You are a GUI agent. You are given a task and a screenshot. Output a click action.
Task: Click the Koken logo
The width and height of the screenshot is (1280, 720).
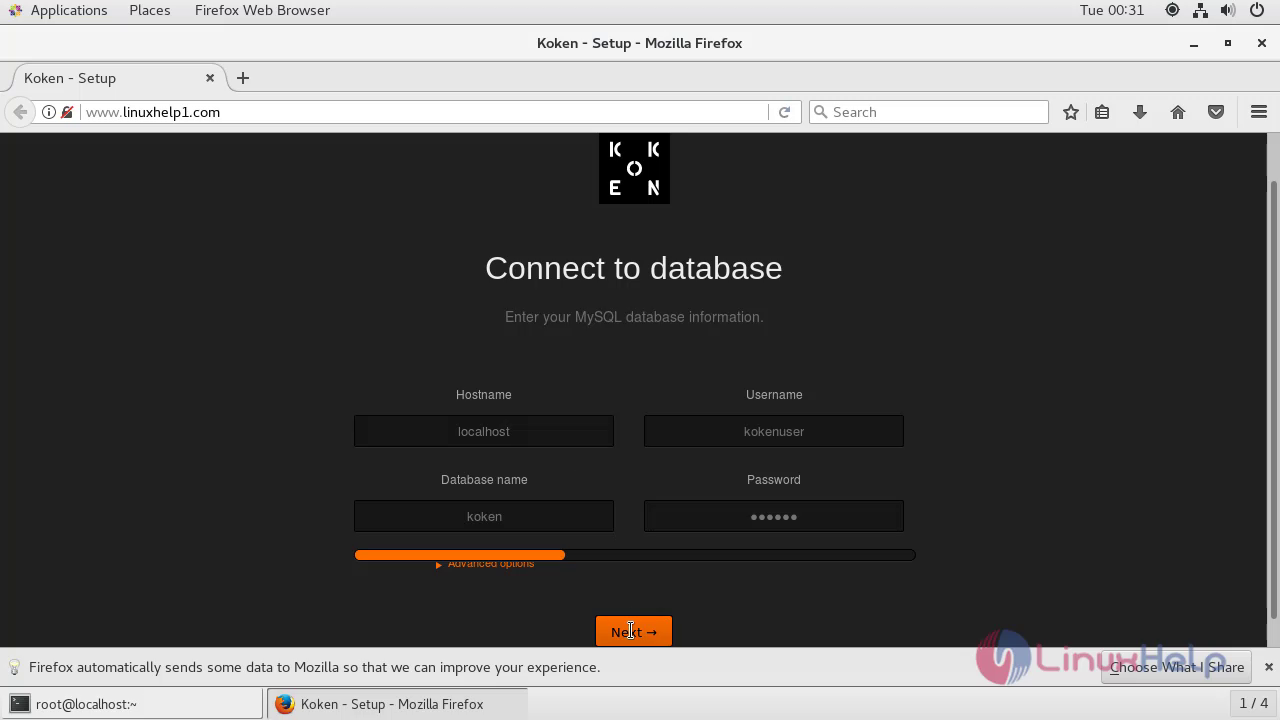click(634, 168)
